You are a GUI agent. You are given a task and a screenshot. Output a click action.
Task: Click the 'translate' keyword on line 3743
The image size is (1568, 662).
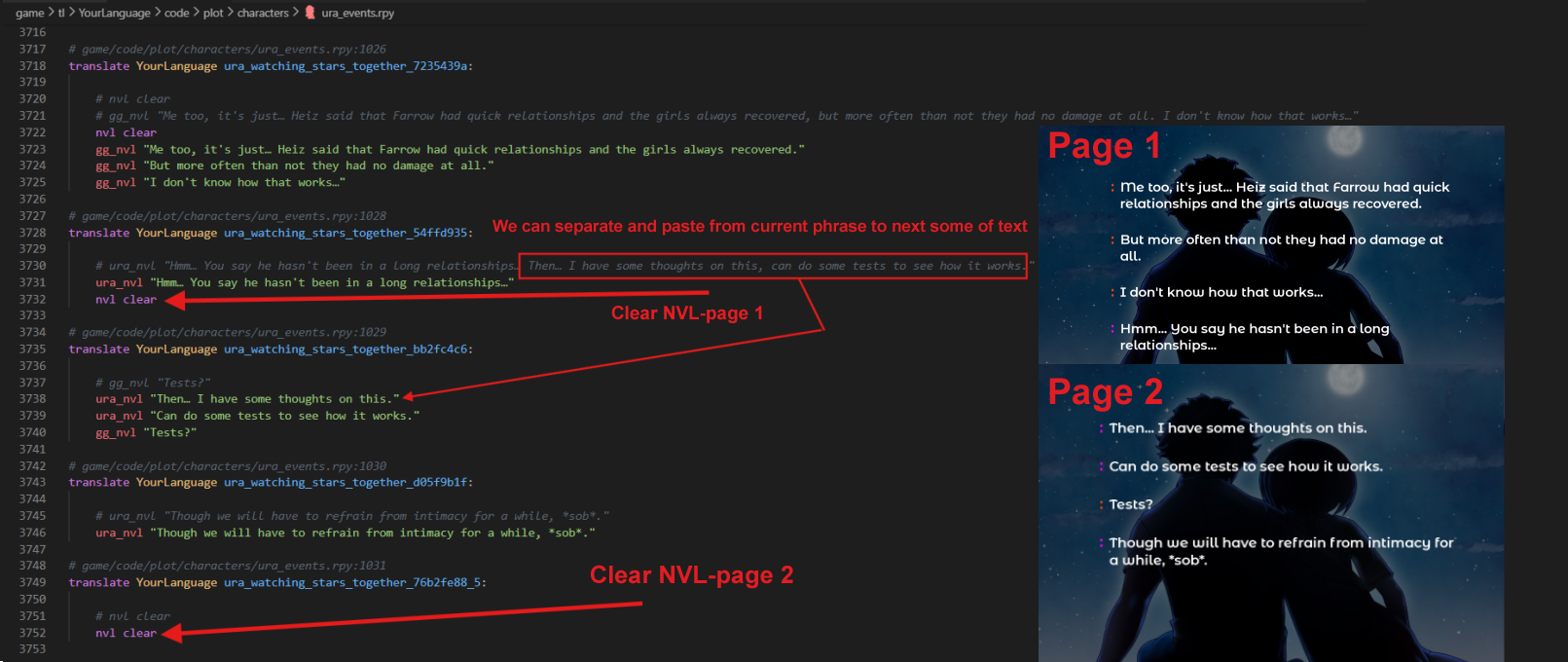(x=99, y=482)
